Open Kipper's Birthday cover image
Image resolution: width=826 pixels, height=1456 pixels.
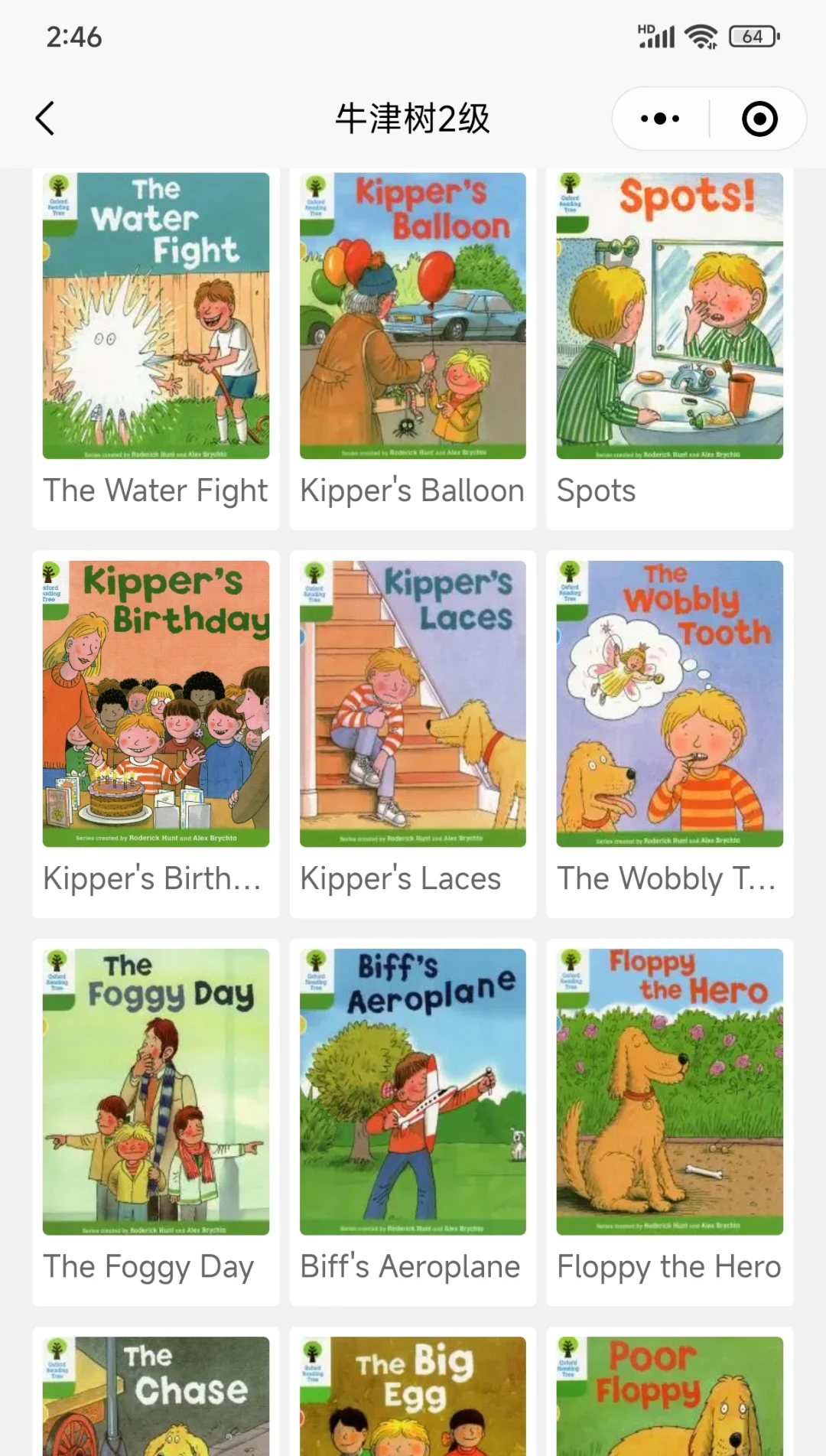pos(156,704)
